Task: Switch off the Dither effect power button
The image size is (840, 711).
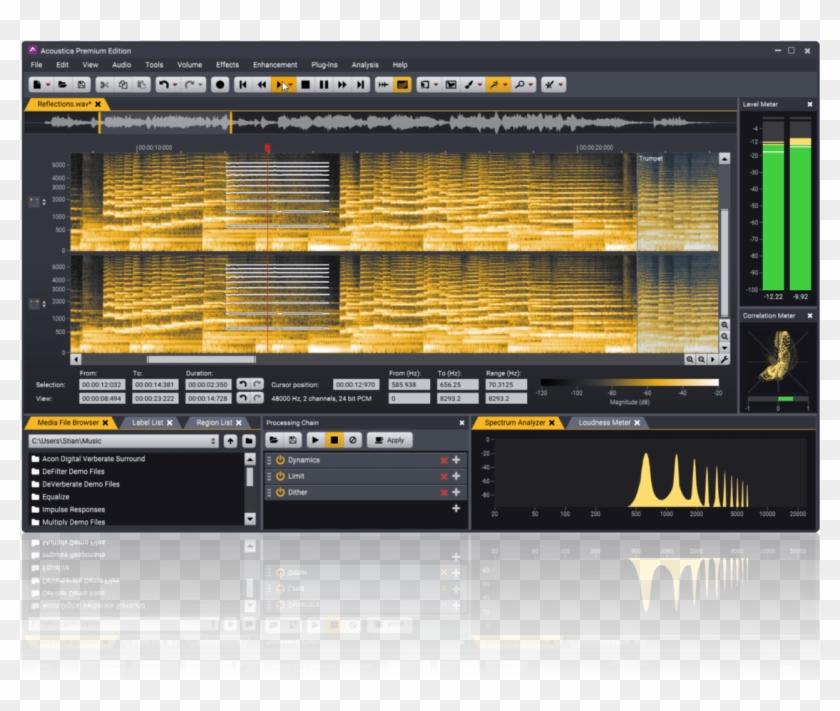Action: [x=282, y=492]
